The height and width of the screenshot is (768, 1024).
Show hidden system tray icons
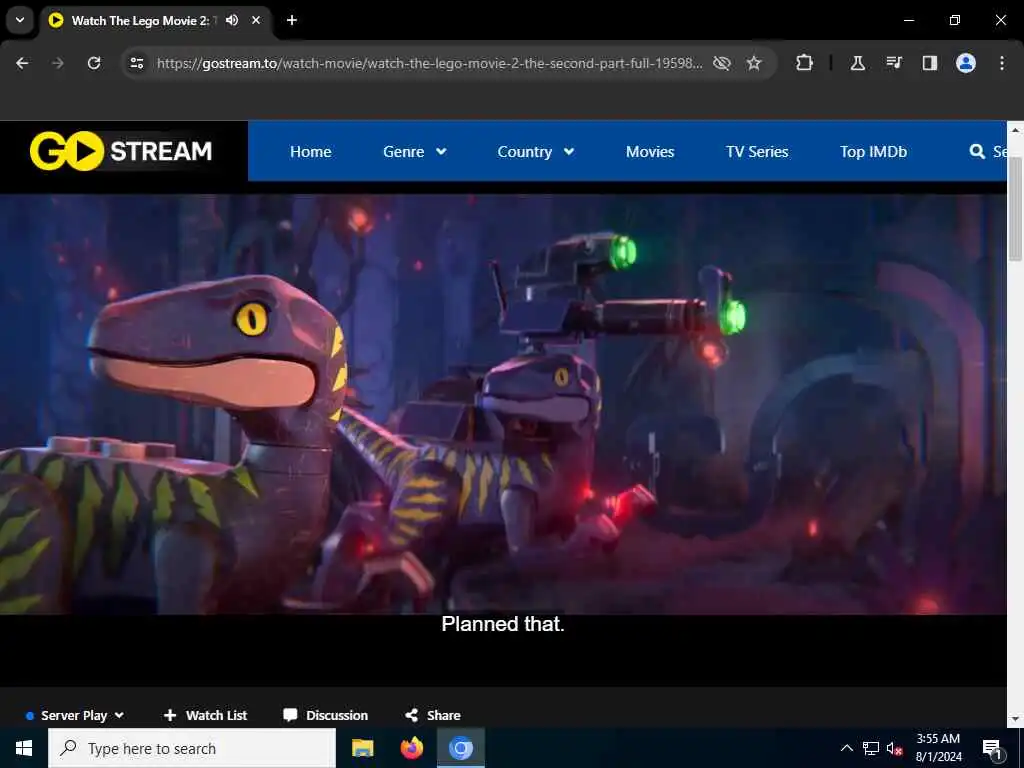pyautogui.click(x=846, y=748)
